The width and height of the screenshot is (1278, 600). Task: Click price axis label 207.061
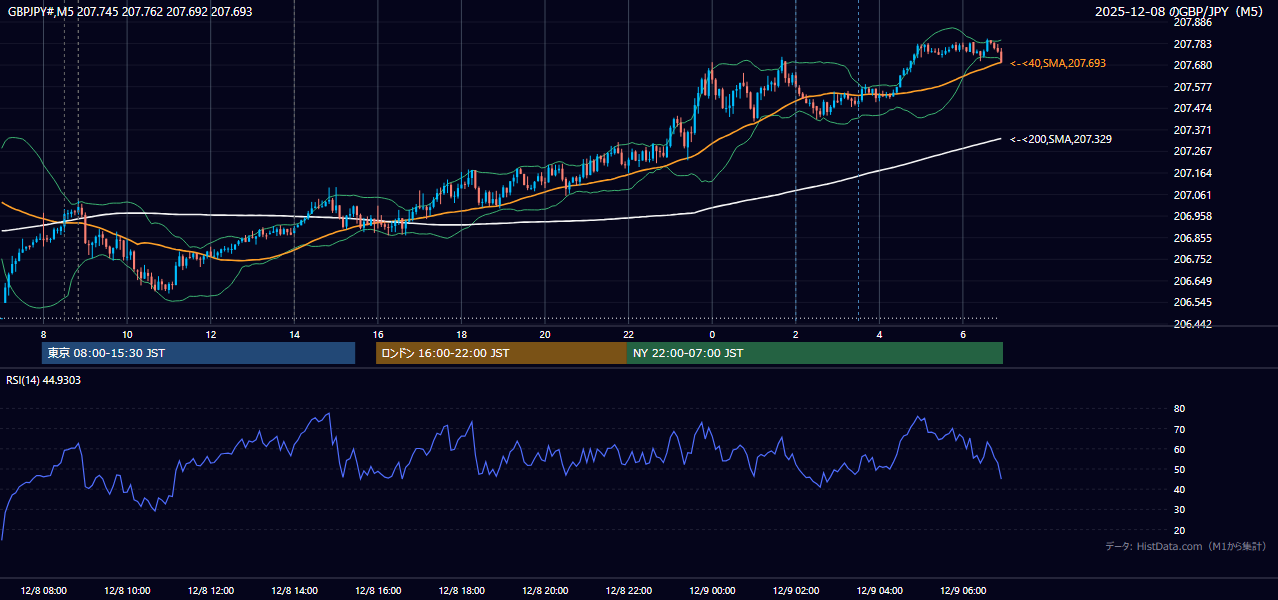(x=1192, y=195)
